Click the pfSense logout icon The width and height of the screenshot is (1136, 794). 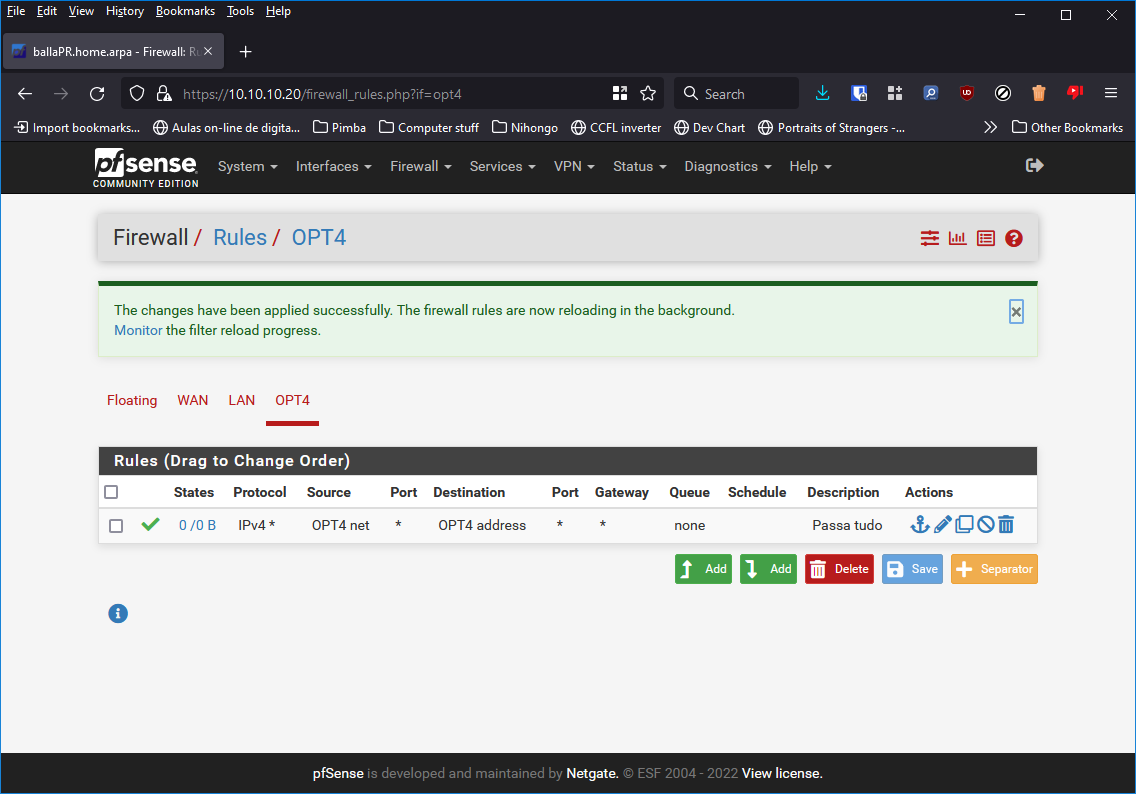click(x=1035, y=166)
